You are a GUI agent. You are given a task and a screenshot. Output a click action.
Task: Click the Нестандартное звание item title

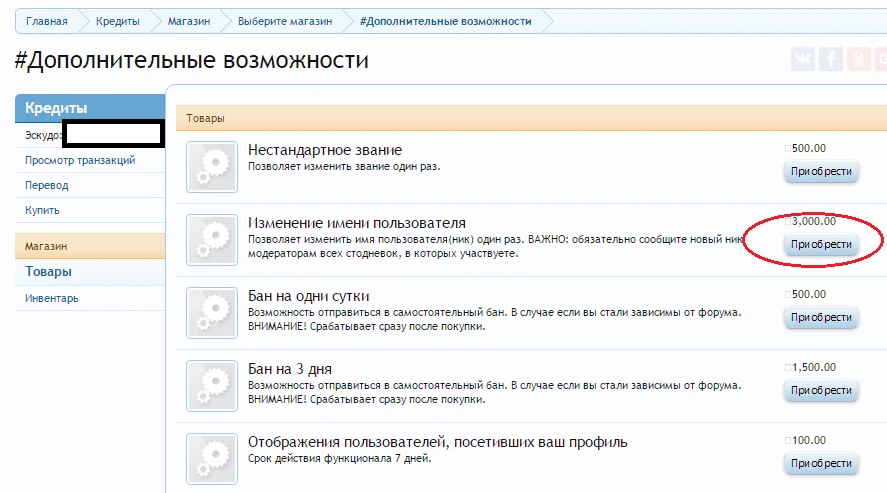325,150
